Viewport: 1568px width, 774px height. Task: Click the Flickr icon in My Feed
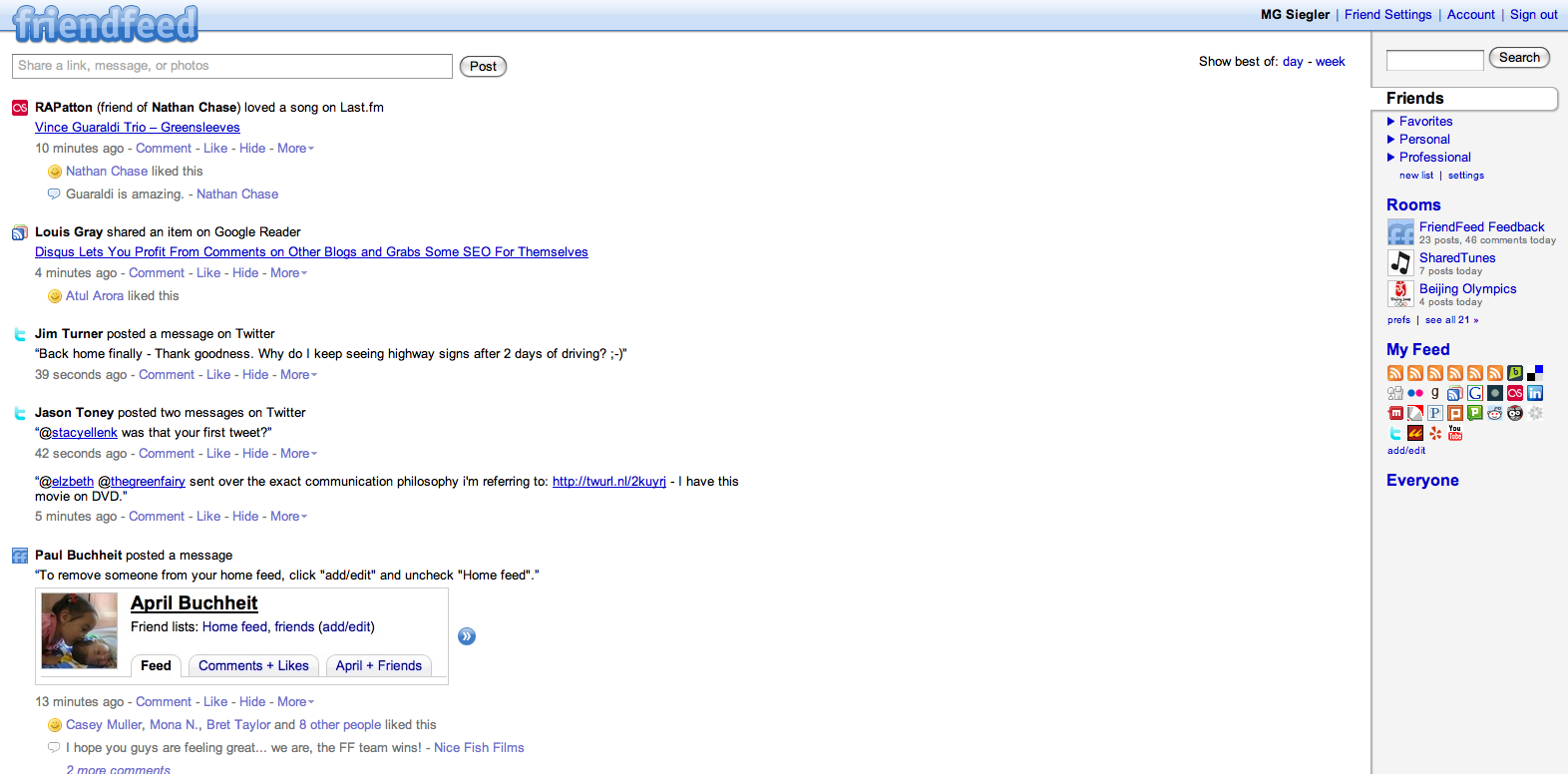pyautogui.click(x=1415, y=393)
